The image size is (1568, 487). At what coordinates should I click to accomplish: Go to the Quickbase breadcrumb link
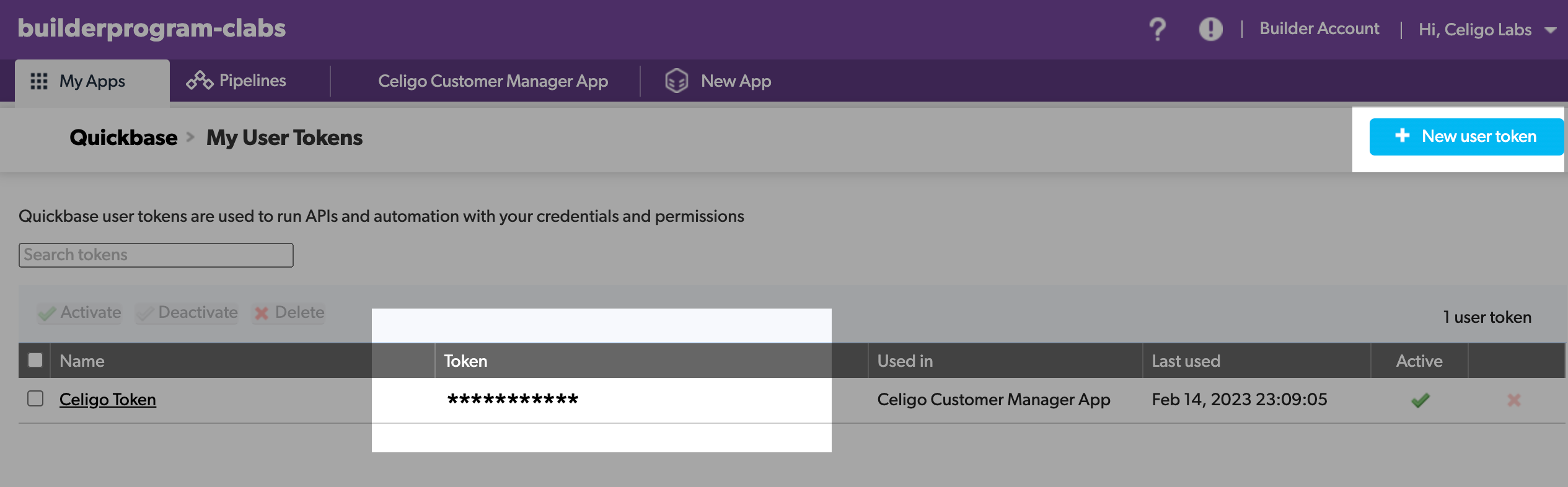click(123, 138)
